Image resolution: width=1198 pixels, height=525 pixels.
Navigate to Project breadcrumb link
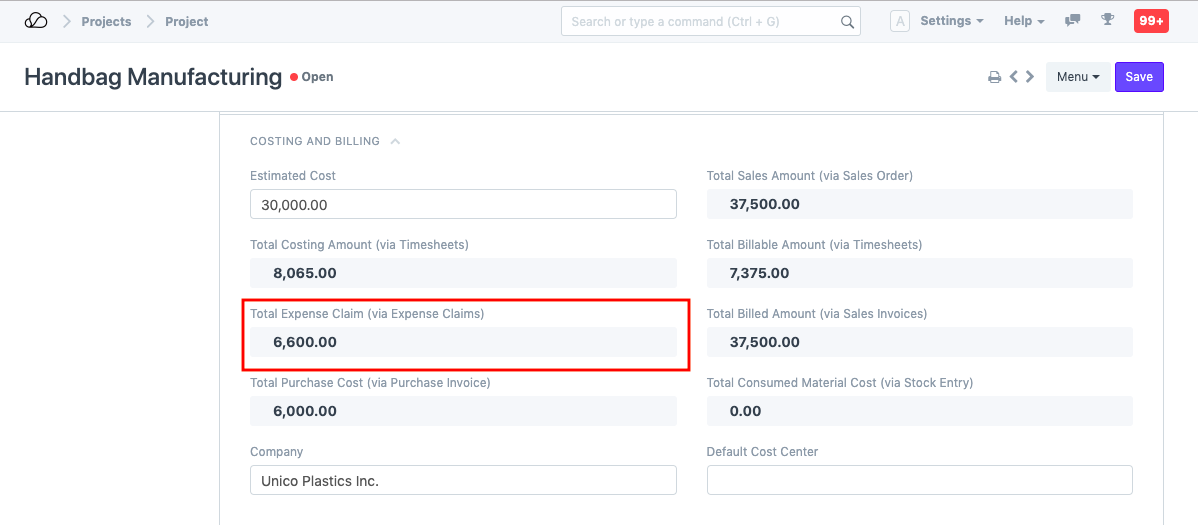(x=187, y=21)
